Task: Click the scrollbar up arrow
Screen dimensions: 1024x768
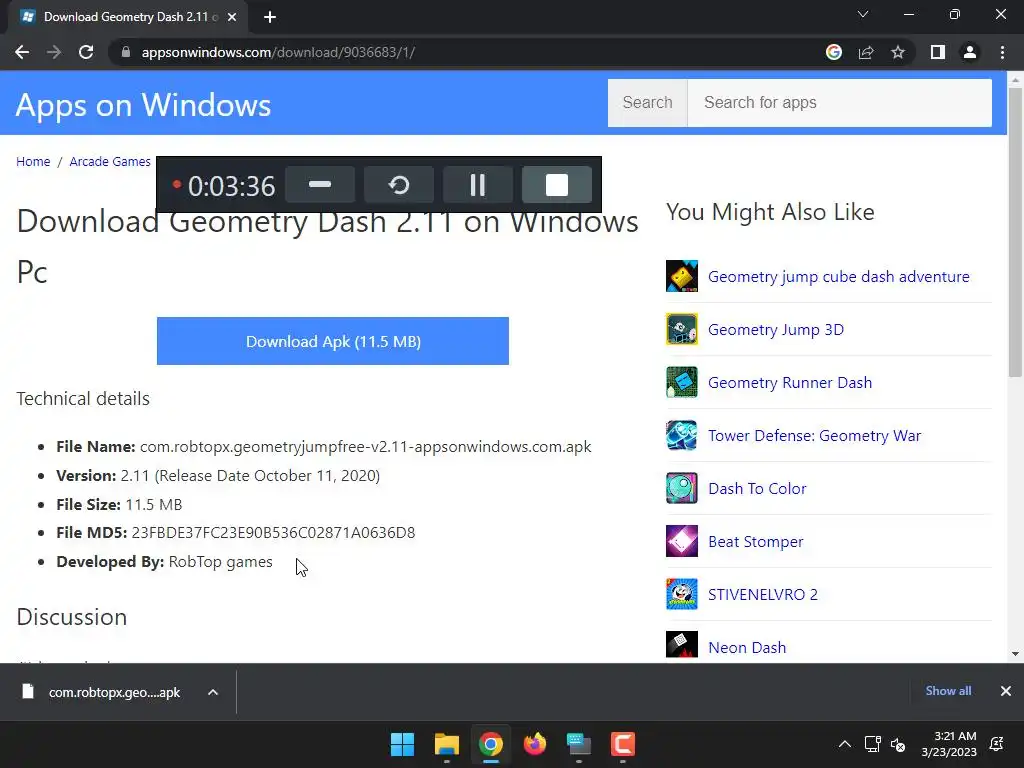Action: click(1015, 80)
